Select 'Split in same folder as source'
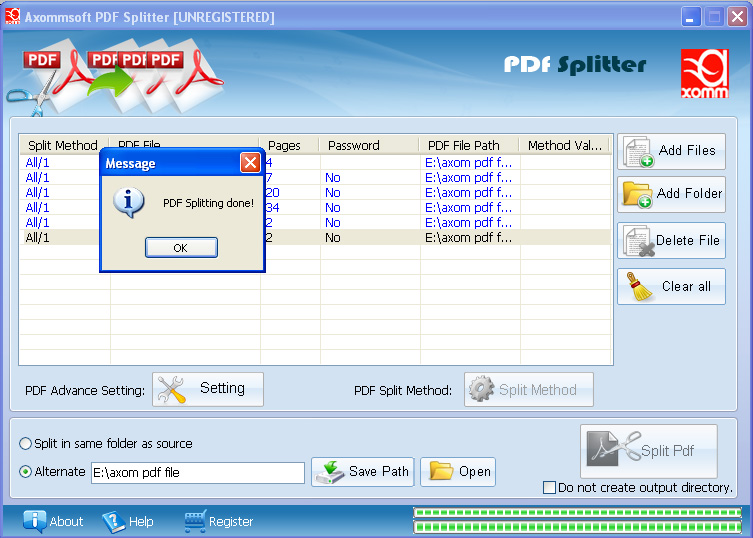Image resolution: width=753 pixels, height=538 pixels. pyautogui.click(x=26, y=444)
